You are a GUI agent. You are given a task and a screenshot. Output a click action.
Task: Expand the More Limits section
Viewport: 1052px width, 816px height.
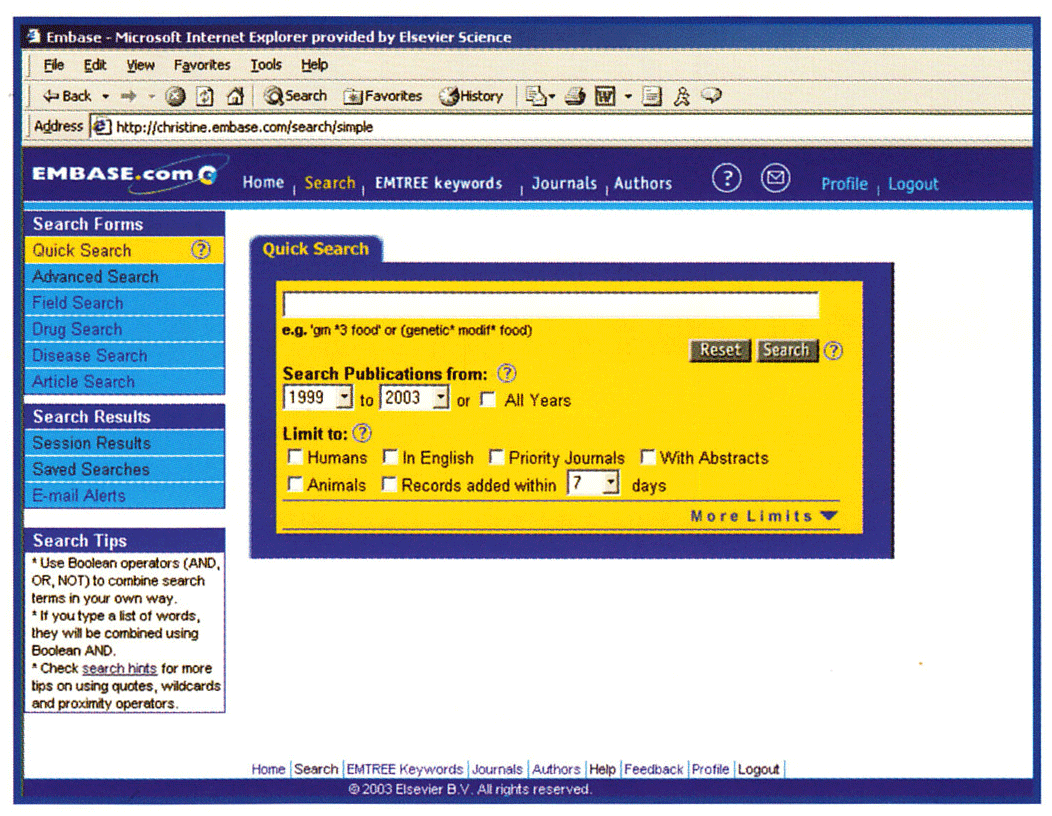[764, 515]
